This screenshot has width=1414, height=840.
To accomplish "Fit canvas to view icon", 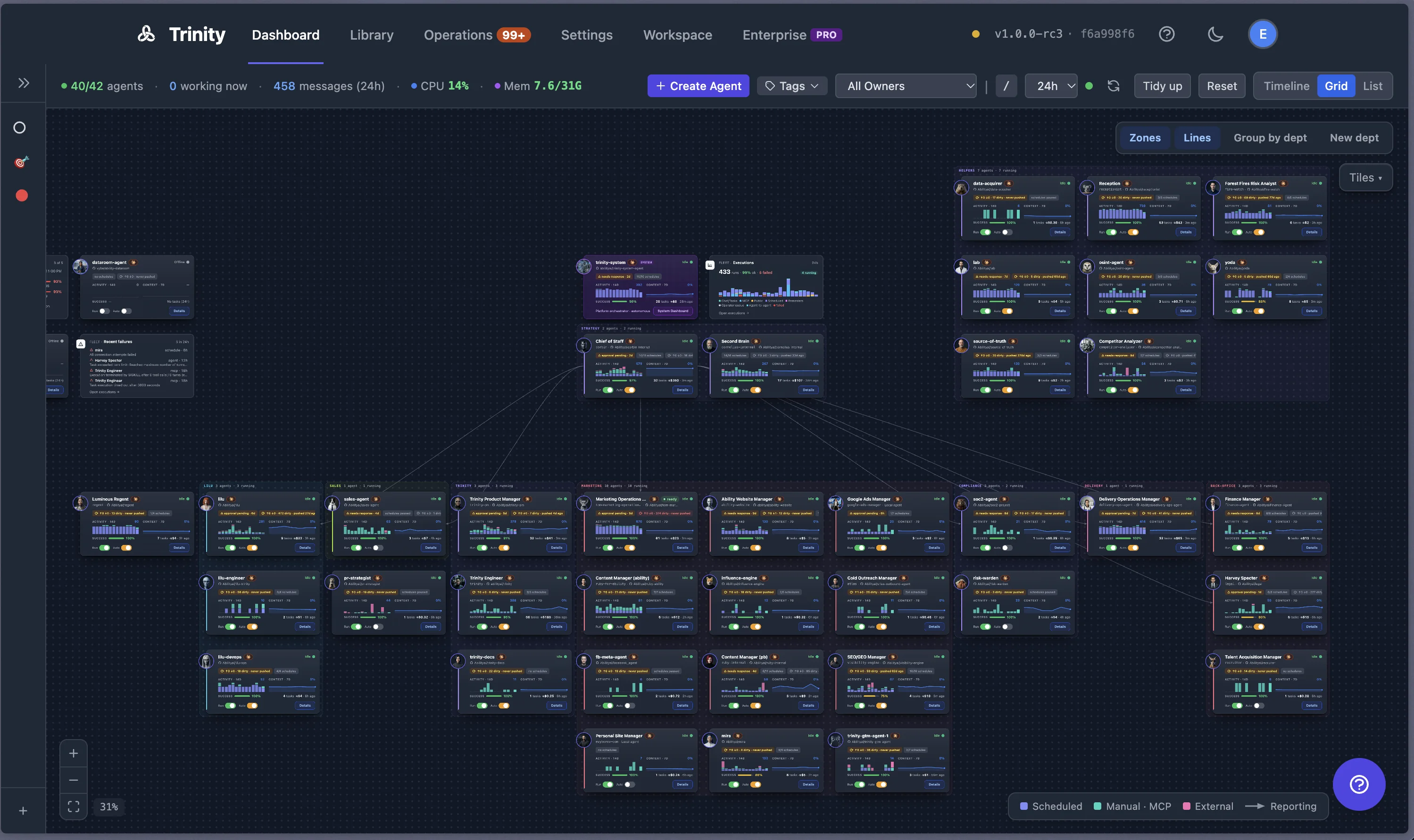I will (74, 807).
